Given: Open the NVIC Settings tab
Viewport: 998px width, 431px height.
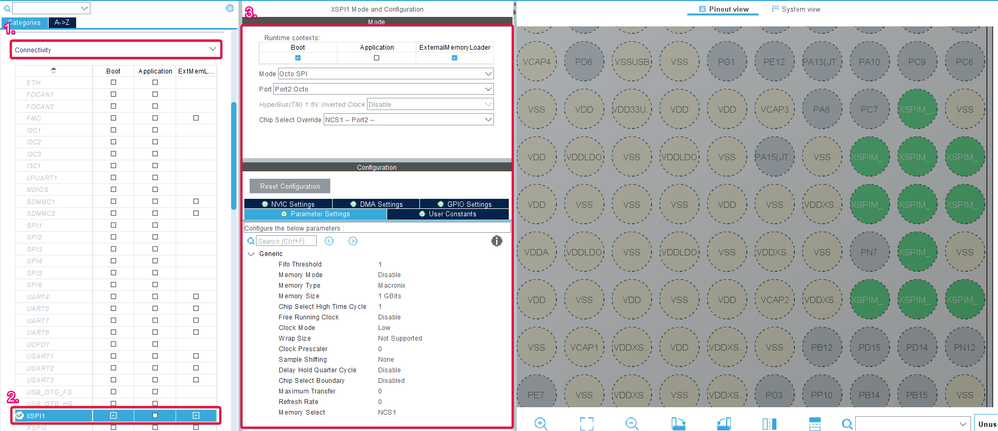Looking at the screenshot, I should (x=288, y=204).
